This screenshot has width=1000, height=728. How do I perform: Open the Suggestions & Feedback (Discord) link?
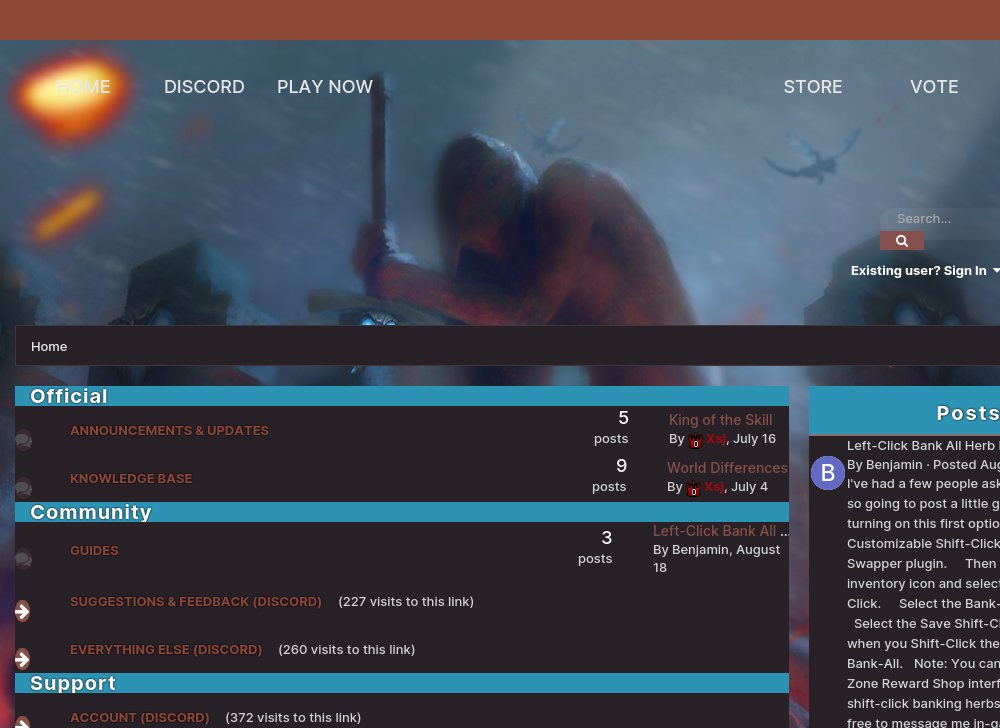click(196, 601)
